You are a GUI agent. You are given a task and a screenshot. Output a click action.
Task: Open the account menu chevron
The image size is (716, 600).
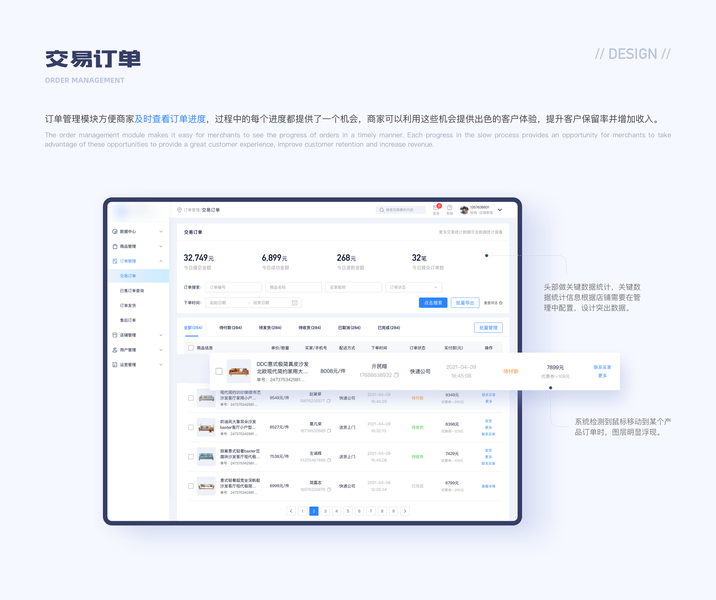coord(500,210)
